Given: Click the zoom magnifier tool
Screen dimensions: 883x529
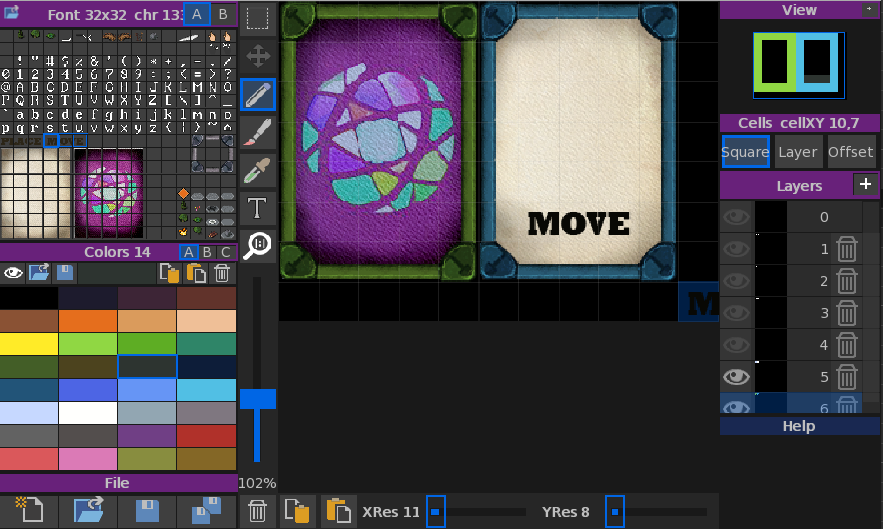Looking at the screenshot, I should click(258, 245).
